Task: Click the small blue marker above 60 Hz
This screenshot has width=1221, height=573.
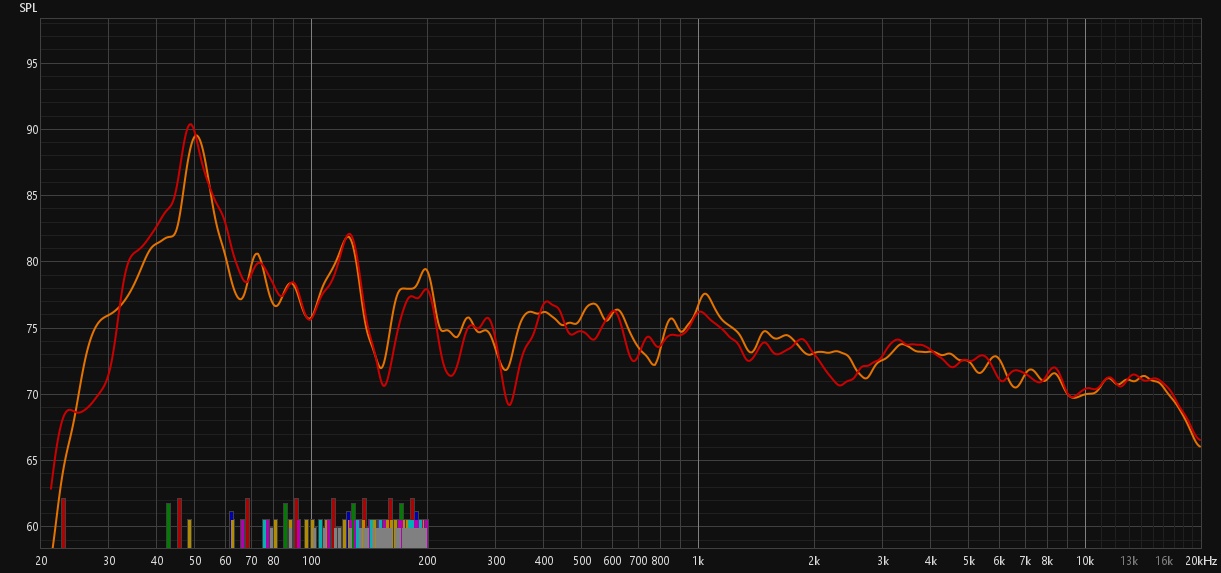Action: click(x=231, y=515)
